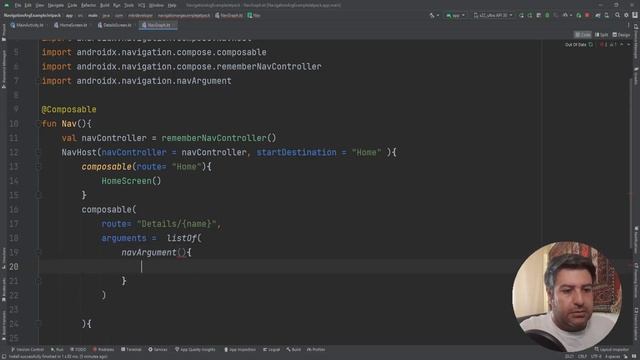
Task: Click the Profile app icon with dropdown
Action: point(567,16)
